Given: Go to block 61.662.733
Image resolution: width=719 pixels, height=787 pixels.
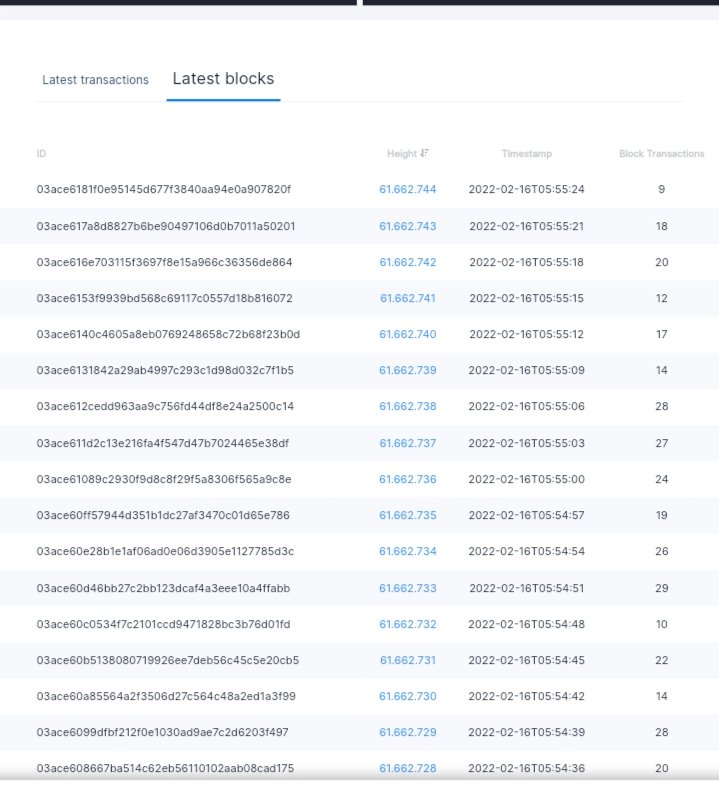Looking at the screenshot, I should click(407, 588).
